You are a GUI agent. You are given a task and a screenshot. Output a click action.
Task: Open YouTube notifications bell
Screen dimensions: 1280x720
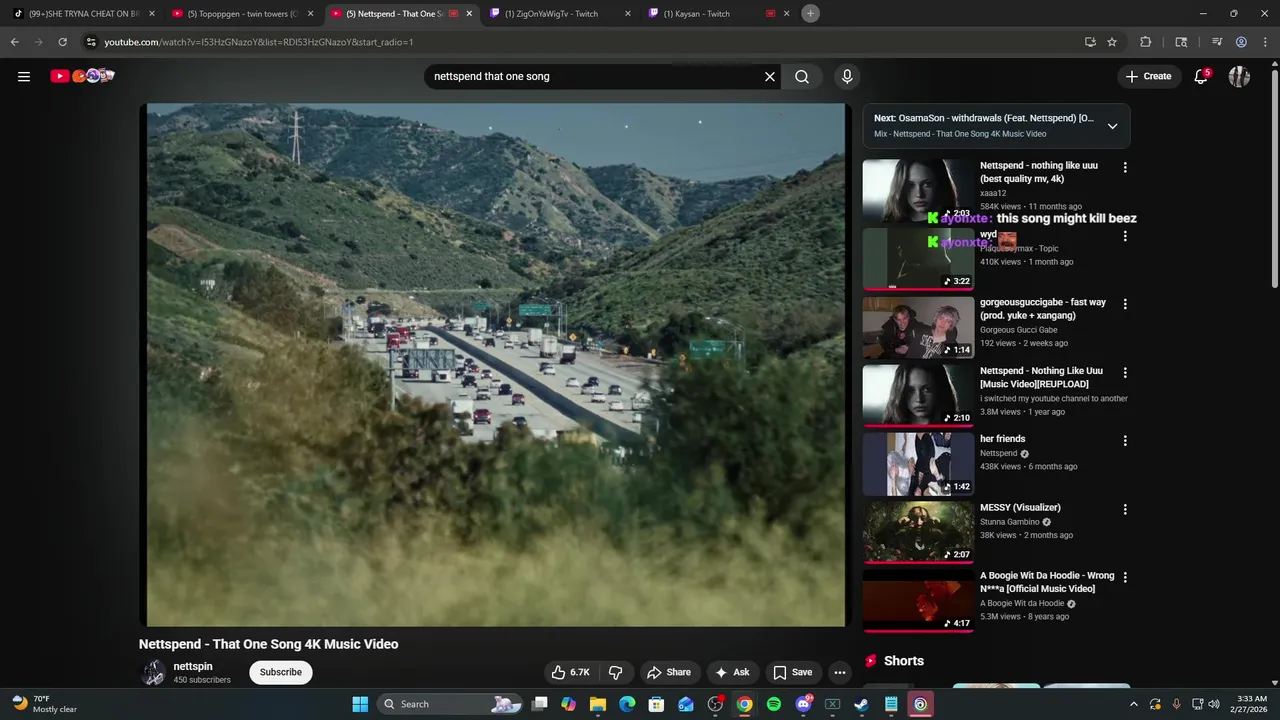(x=1202, y=76)
